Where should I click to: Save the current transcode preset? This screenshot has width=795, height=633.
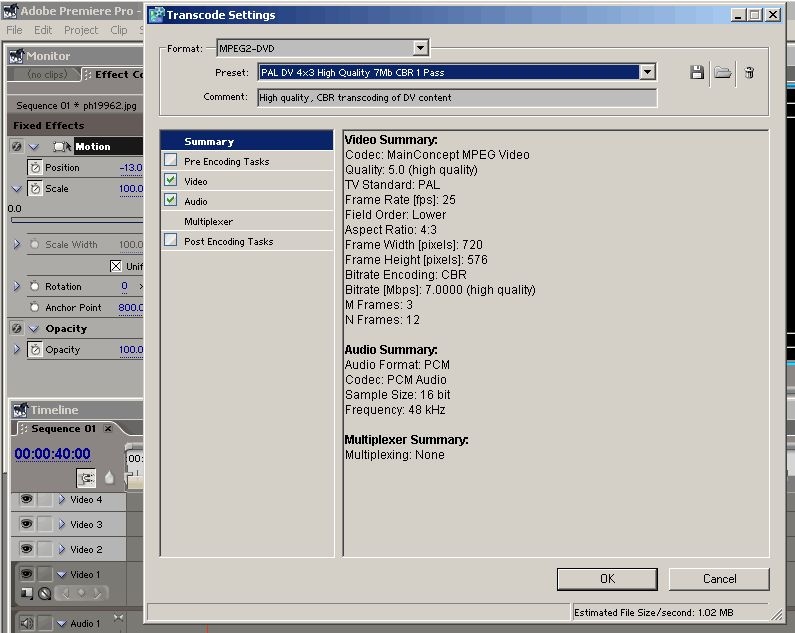click(x=697, y=73)
